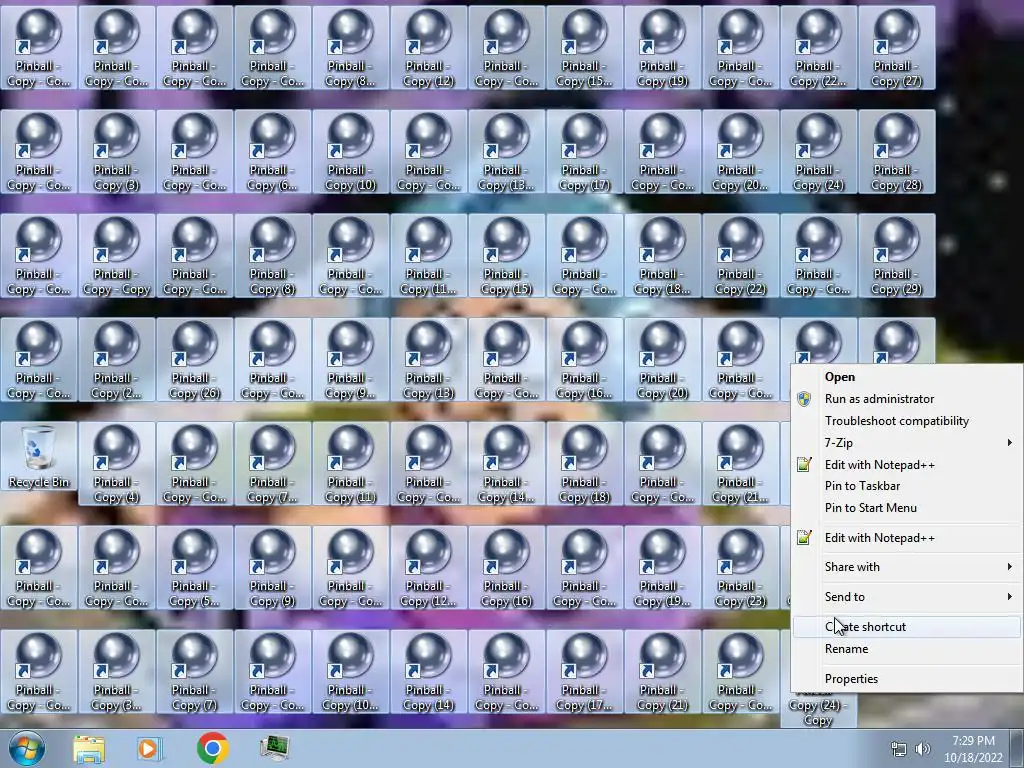Open Properties from the context menu

906,679
